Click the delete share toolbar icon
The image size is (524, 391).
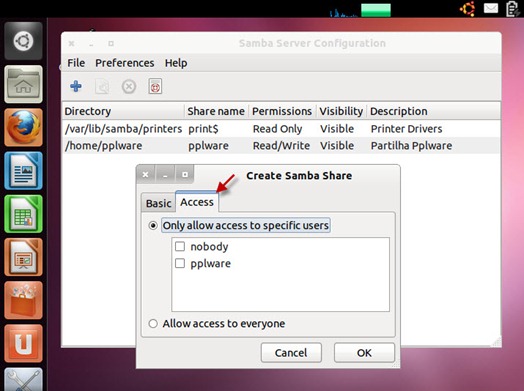[x=129, y=87]
